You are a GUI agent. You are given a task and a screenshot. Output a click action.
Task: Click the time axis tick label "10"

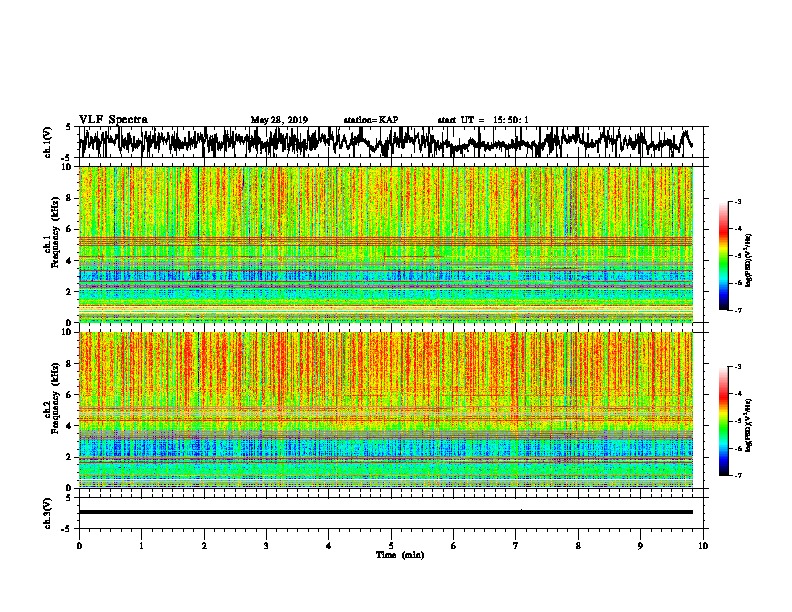point(703,546)
